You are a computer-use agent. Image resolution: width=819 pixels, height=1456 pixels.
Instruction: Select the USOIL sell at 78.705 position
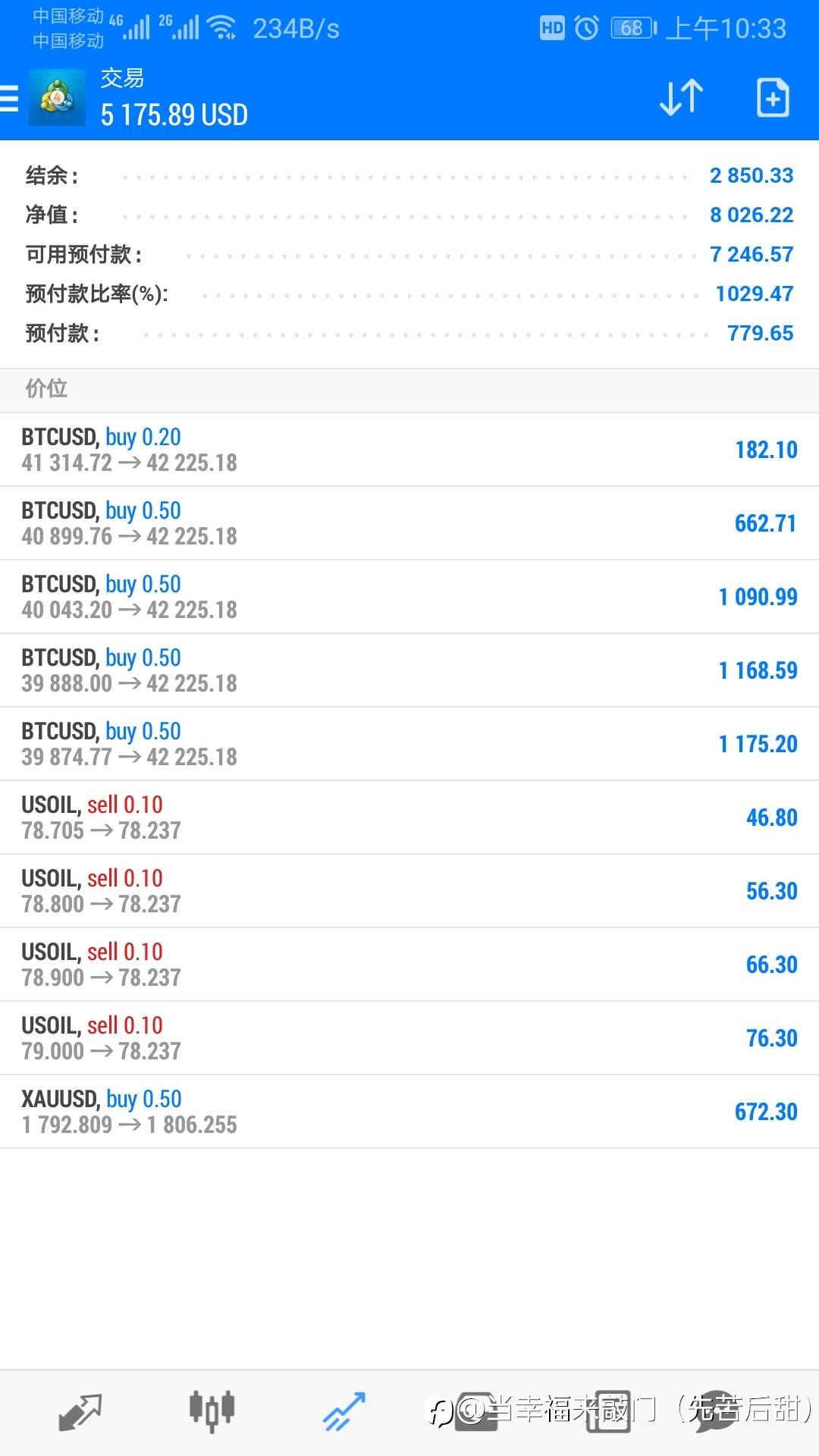pyautogui.click(x=409, y=817)
